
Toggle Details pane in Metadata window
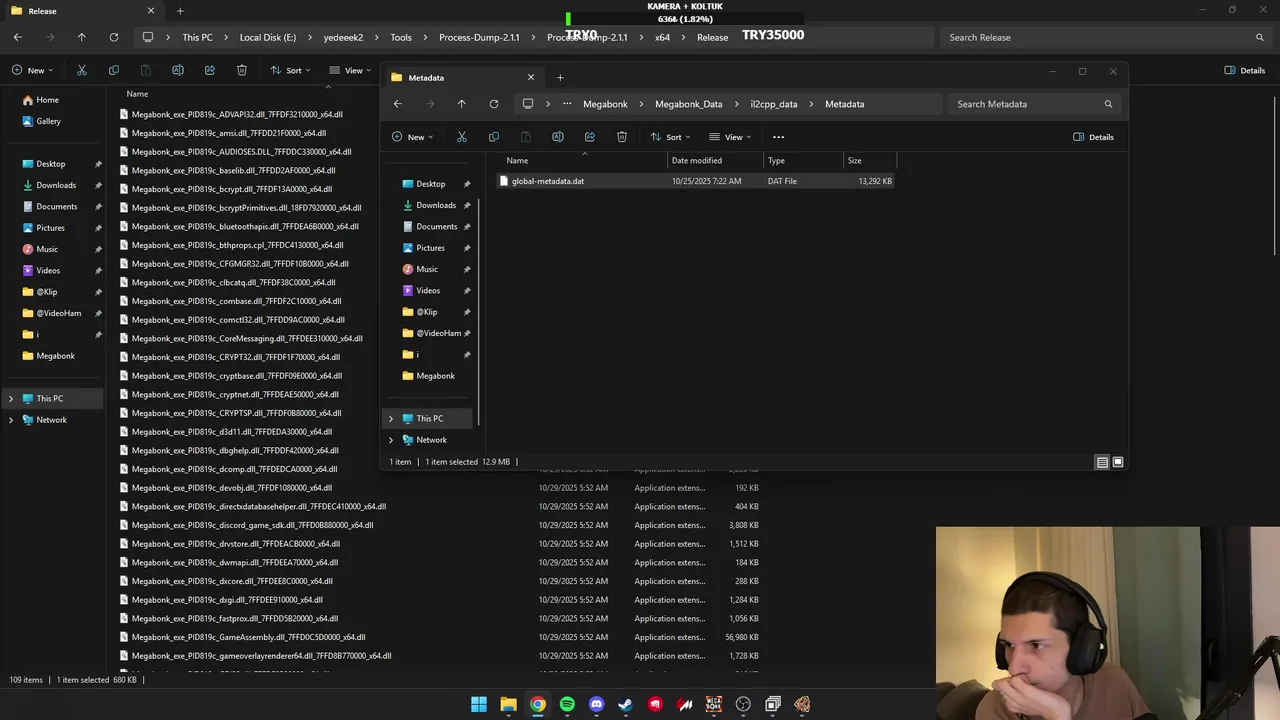1093,137
